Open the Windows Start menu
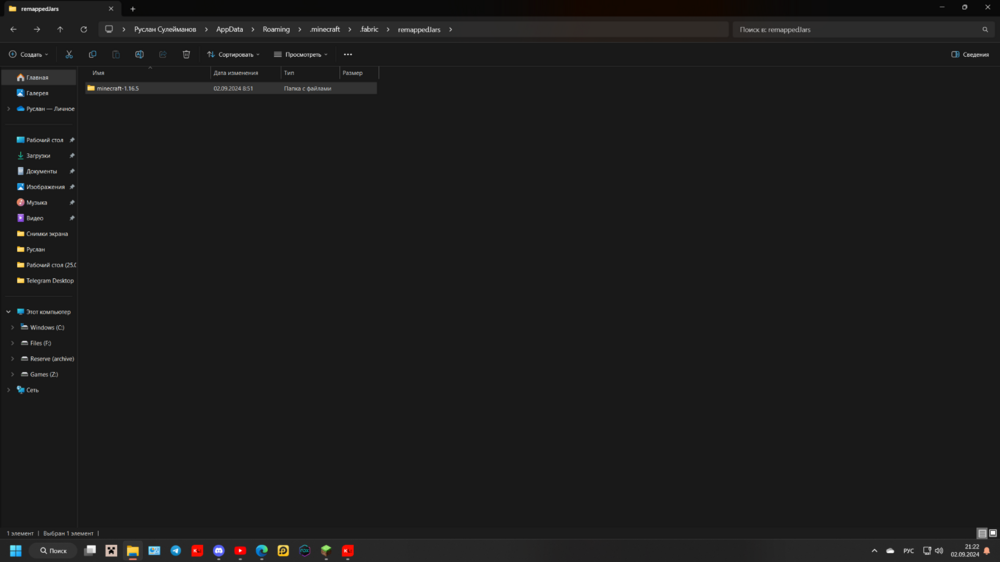Screen dimensions: 1000x562 click(x=16, y=551)
